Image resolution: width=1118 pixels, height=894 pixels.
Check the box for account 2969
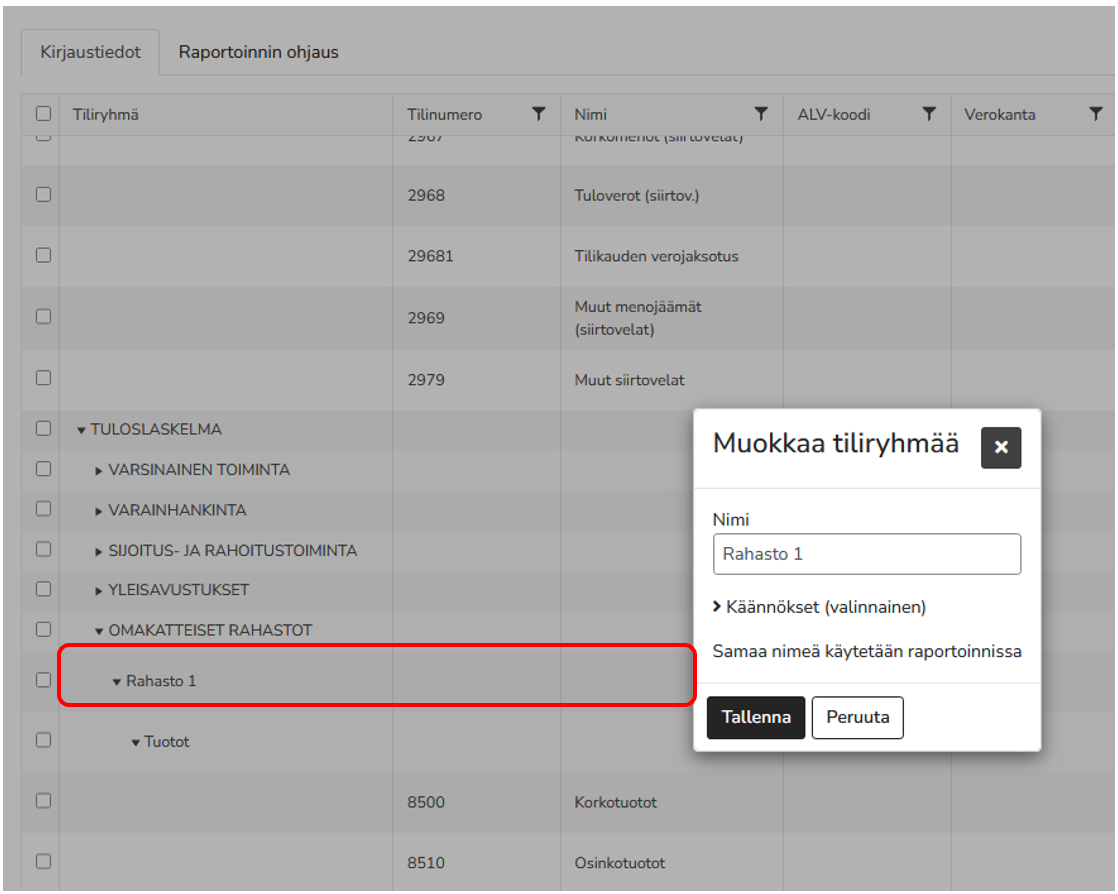click(43, 317)
